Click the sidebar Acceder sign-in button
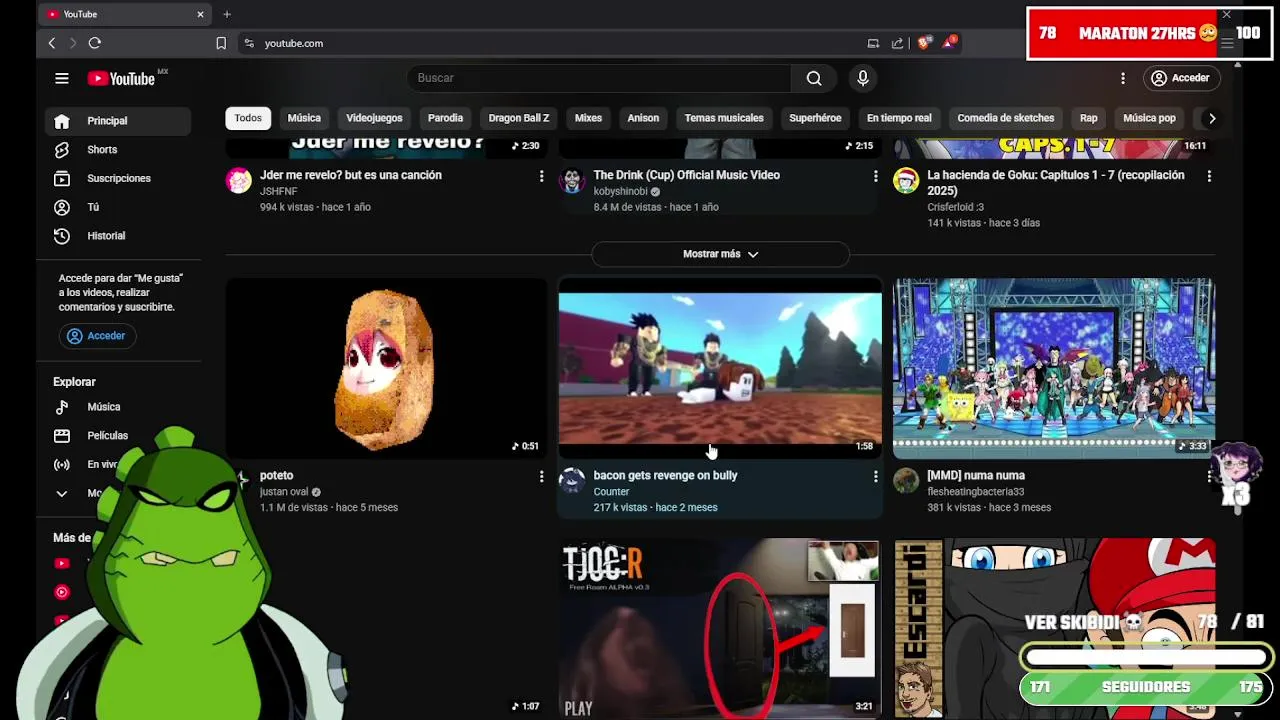This screenshot has width=1280, height=720. 97,336
